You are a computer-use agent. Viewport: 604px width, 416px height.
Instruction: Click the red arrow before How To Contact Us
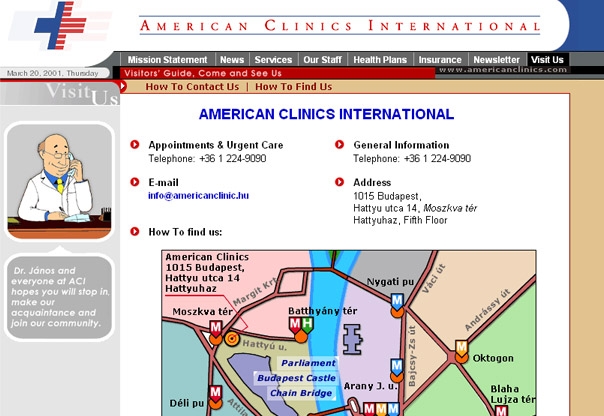point(123,86)
